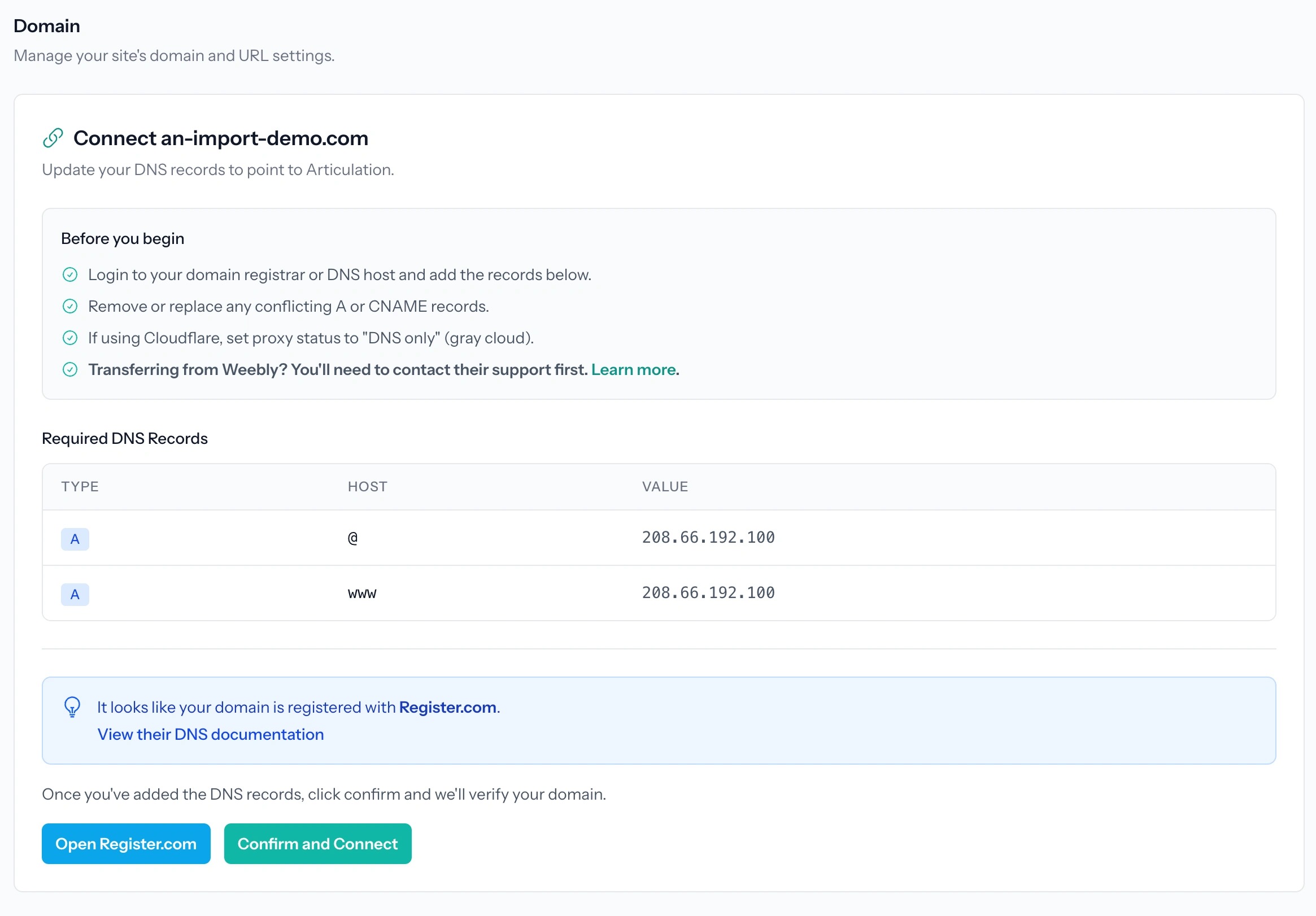Viewport: 1316px width, 916px height.
Task: Click the Register.com bold link text
Action: [x=447, y=708]
